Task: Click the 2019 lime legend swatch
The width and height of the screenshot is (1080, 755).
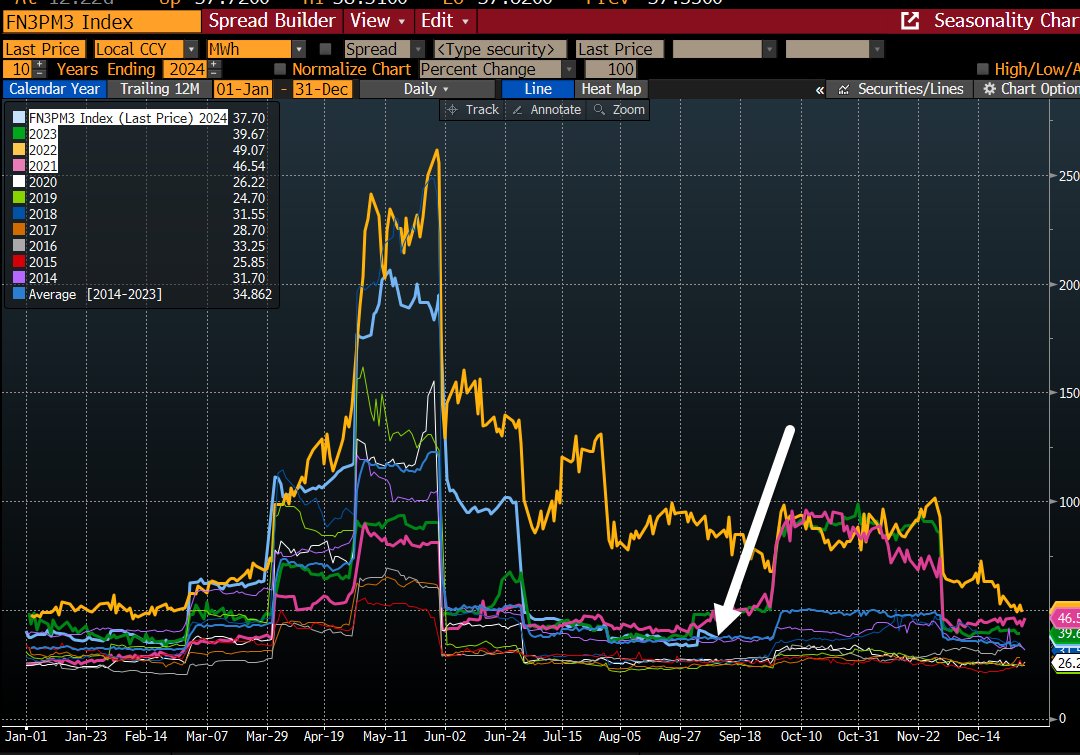Action: [x=19, y=198]
